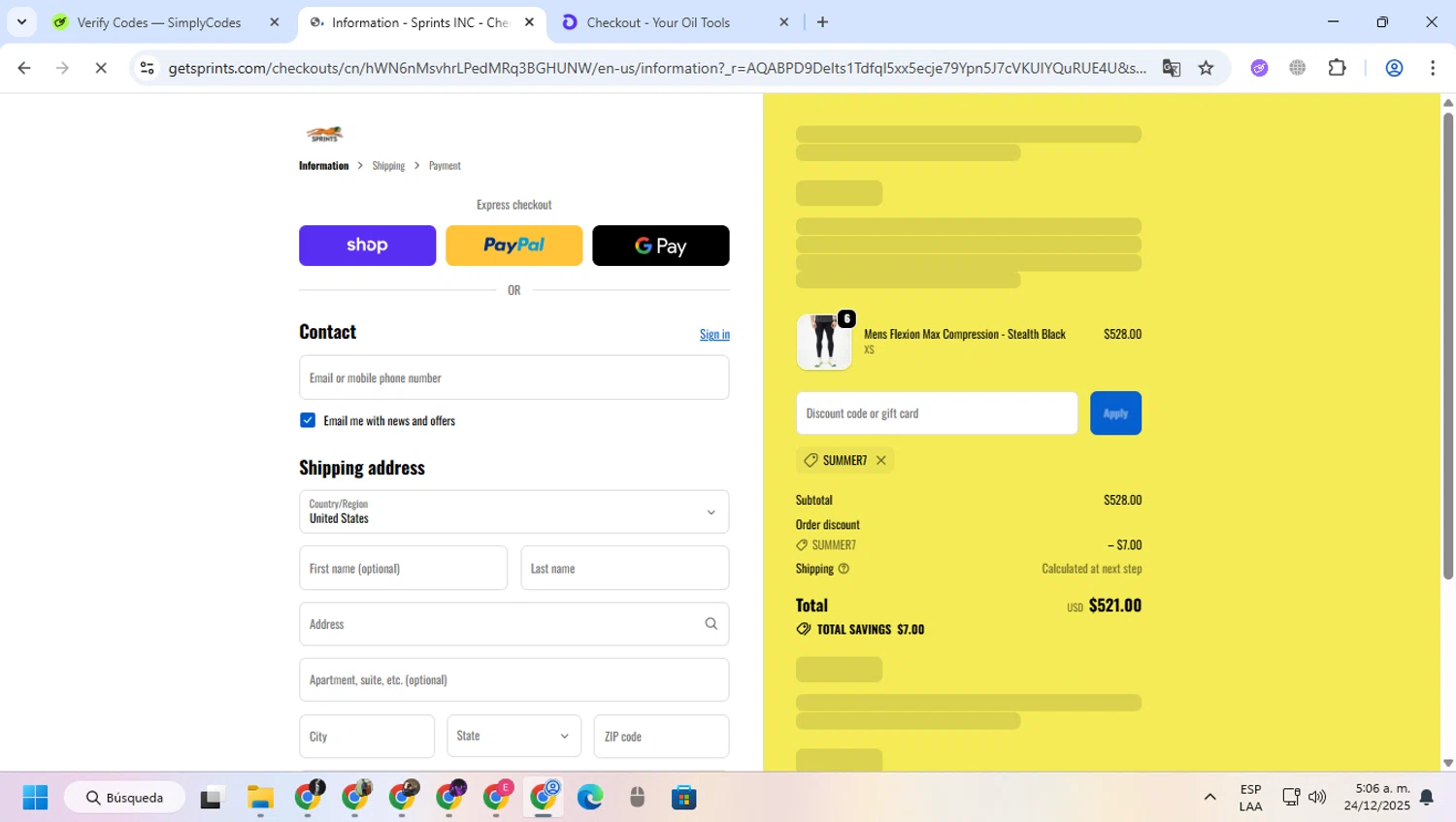Open the Task View taskbar icon
The width and height of the screenshot is (1456, 822).
click(212, 798)
